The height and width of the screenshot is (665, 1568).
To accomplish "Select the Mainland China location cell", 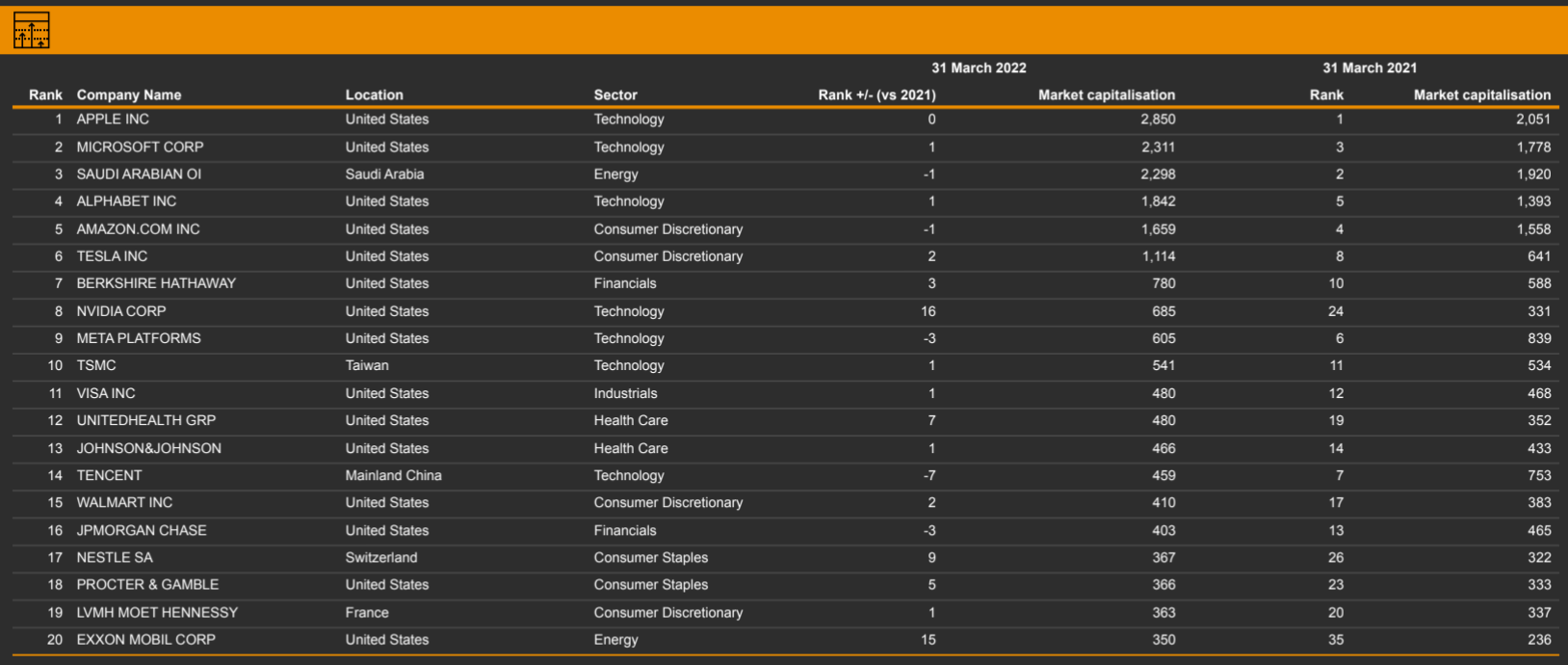I will (393, 475).
